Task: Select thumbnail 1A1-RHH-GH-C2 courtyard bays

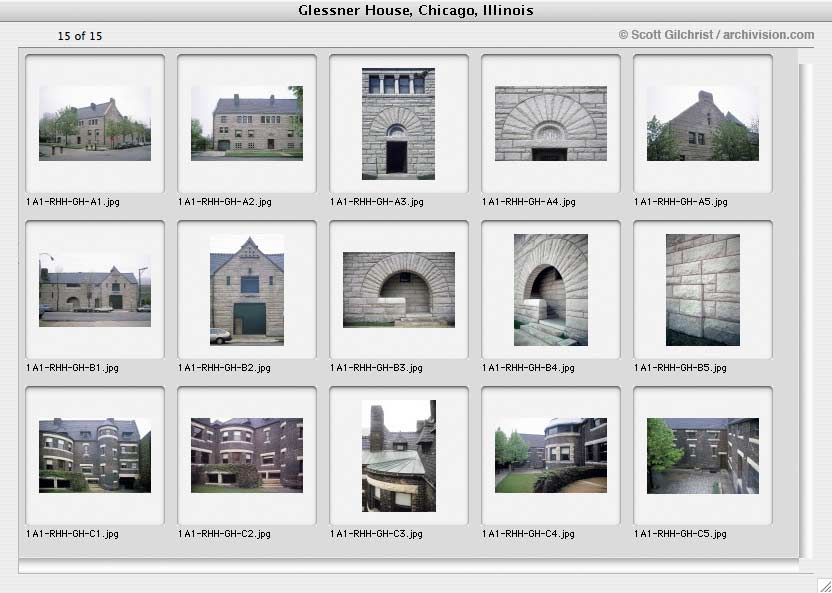Action: 247,456
